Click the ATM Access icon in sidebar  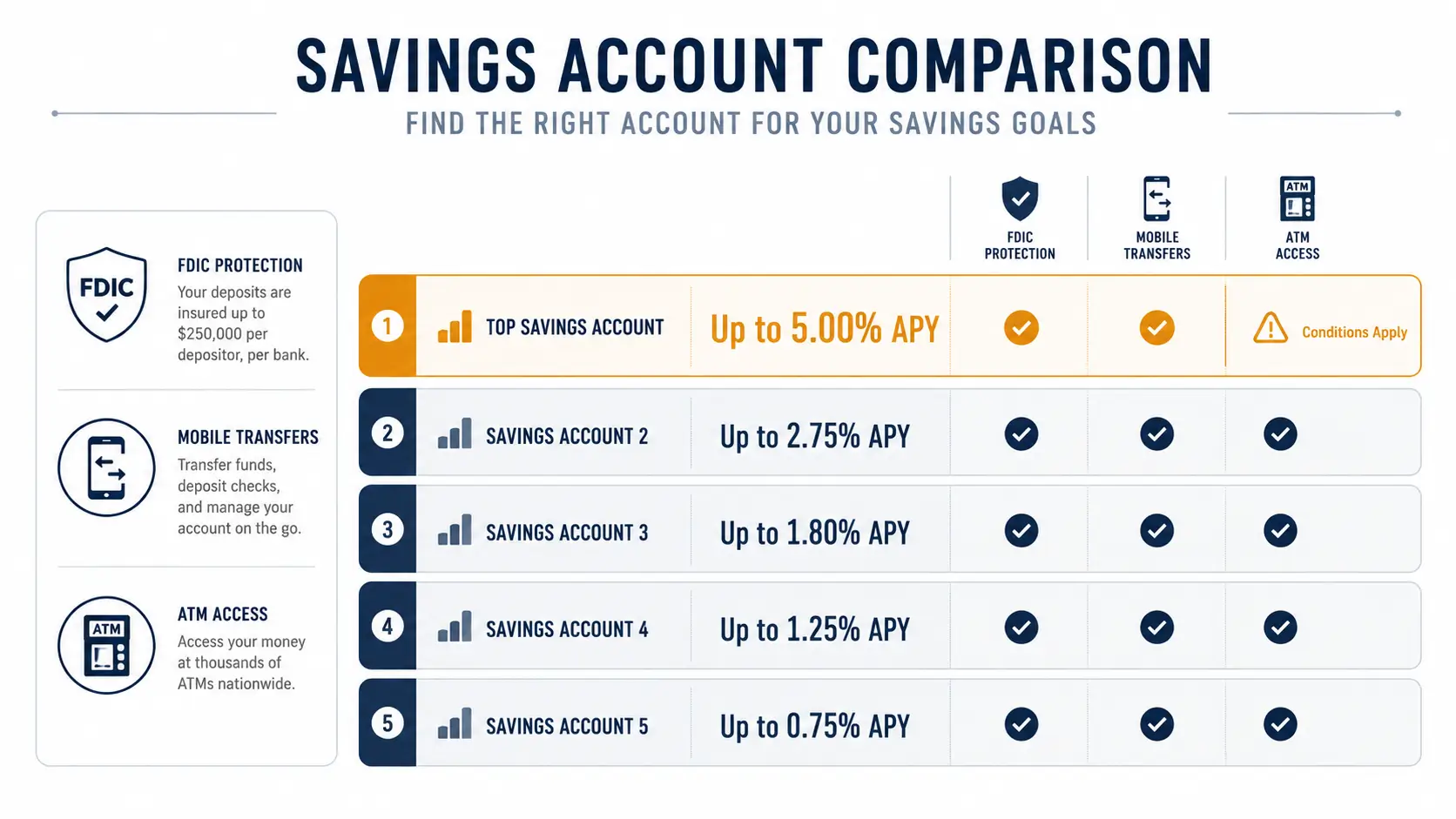[x=106, y=645]
